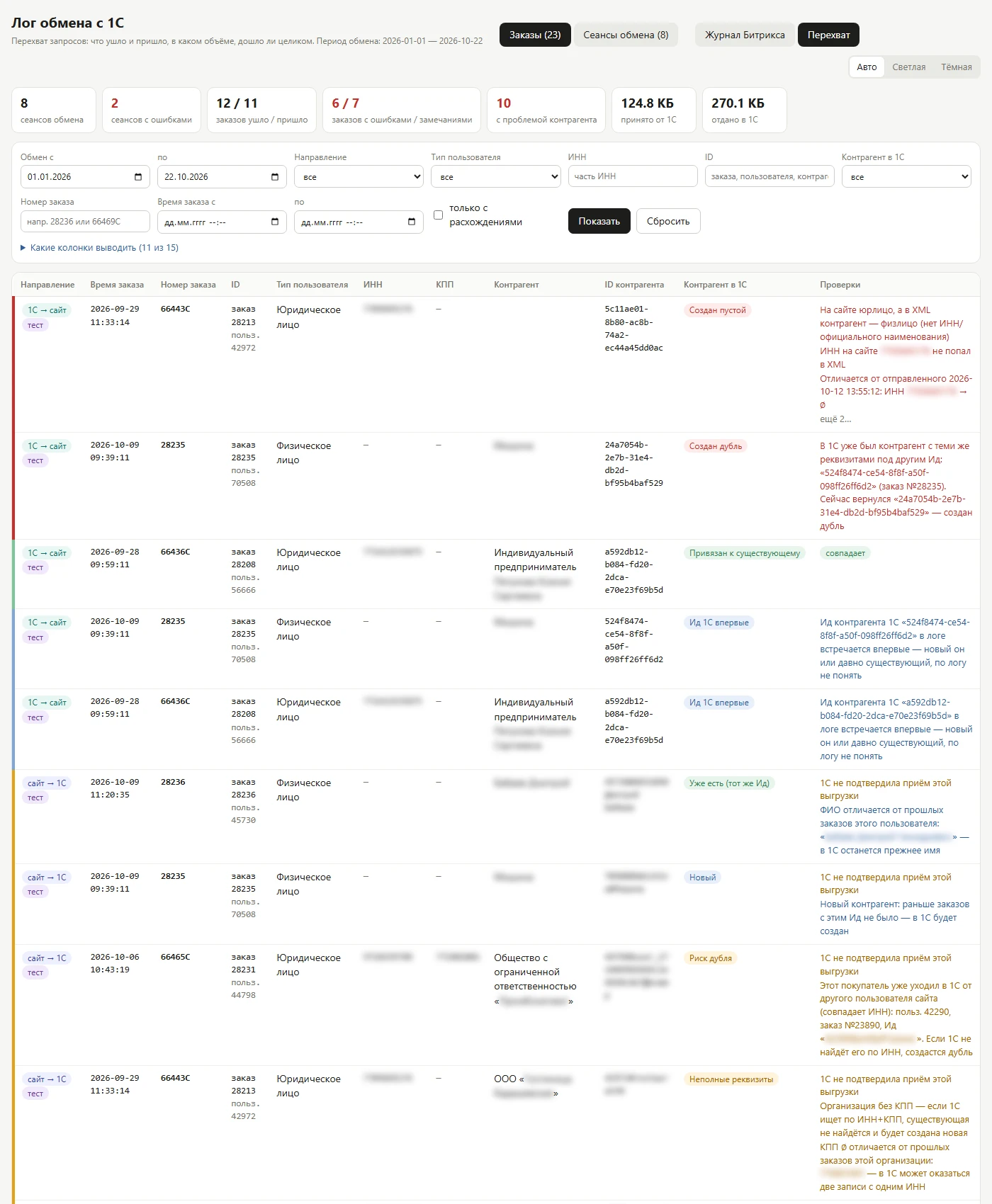Click the '2 сеансов с ошибками' stat card
This screenshot has height=1204, width=992.
point(152,110)
